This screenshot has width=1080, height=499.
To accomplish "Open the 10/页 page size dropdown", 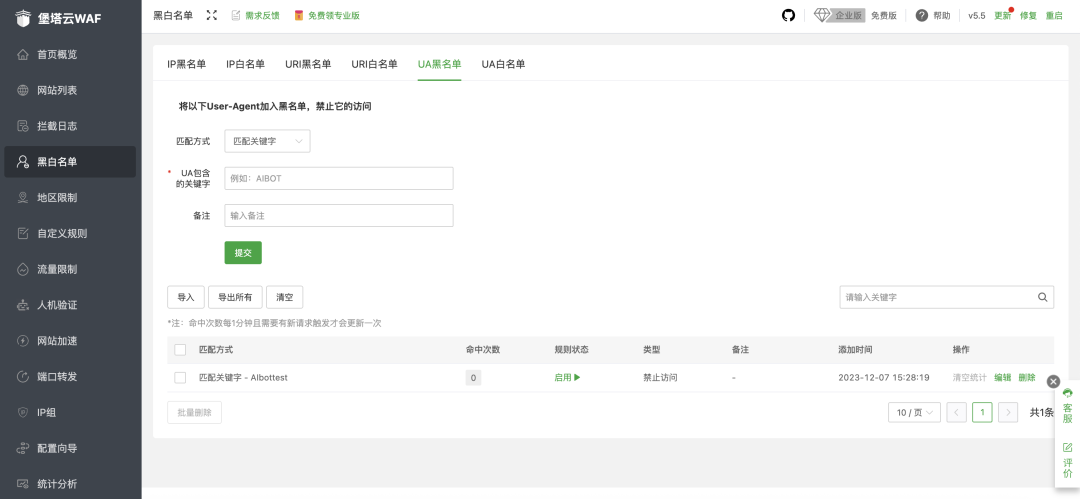I will tap(914, 412).
